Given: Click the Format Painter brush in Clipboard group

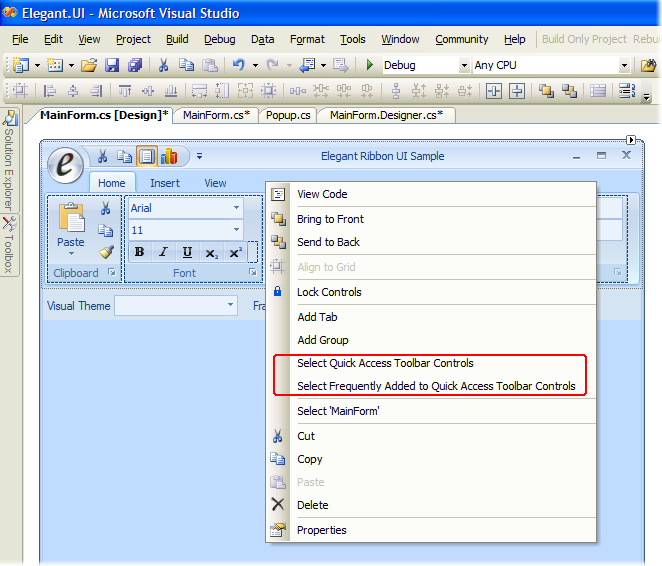Looking at the screenshot, I should (106, 252).
